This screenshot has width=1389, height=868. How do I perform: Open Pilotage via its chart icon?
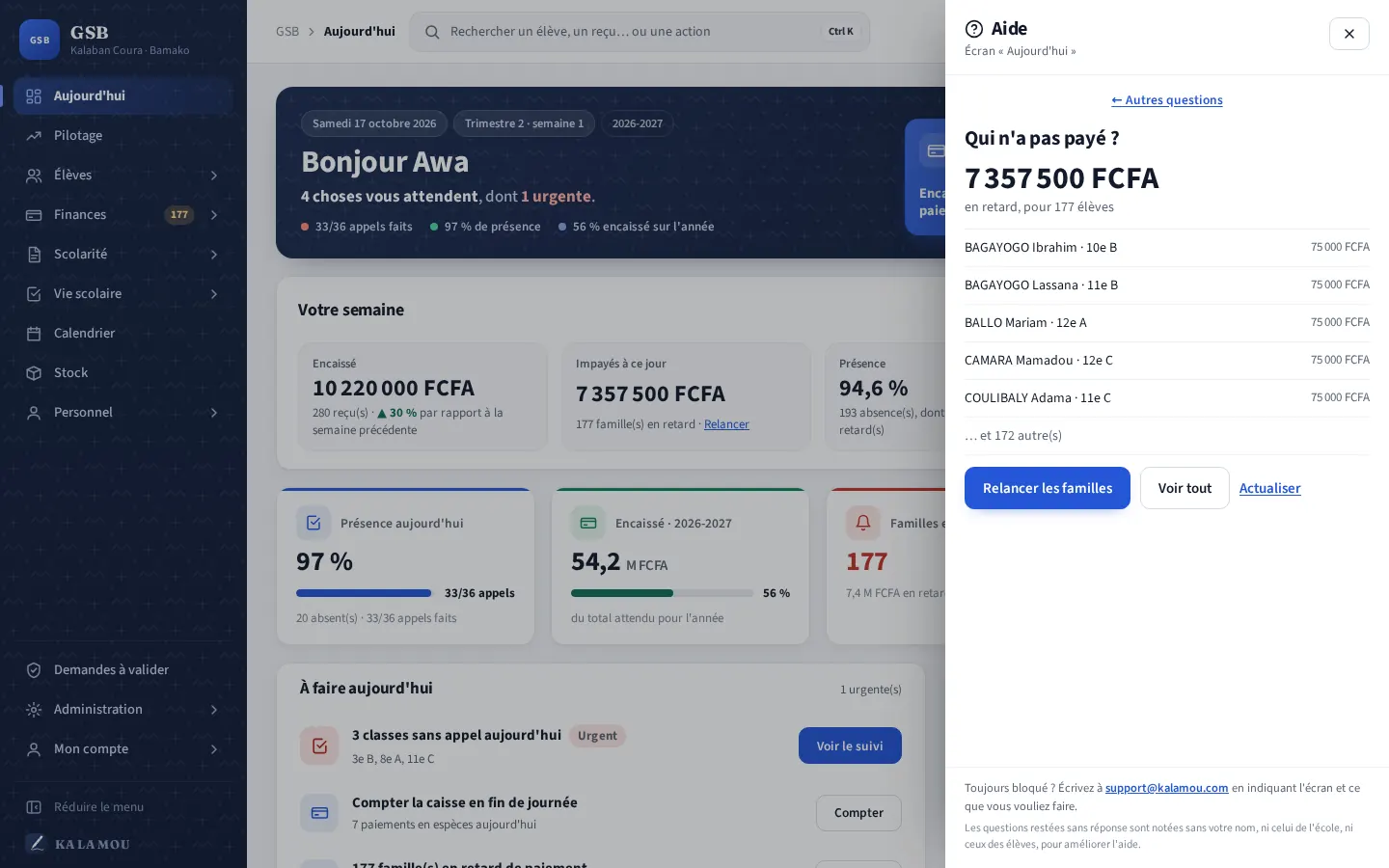34,136
